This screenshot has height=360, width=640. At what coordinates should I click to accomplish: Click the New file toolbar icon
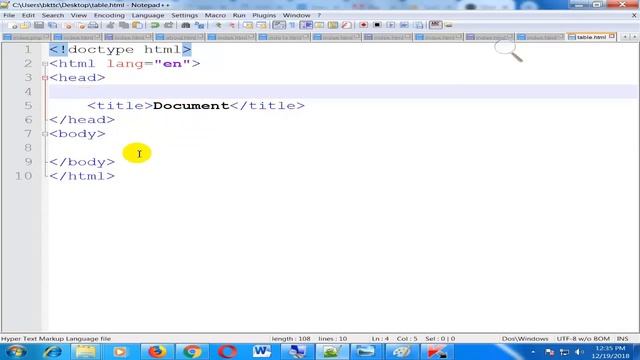pos(13,25)
